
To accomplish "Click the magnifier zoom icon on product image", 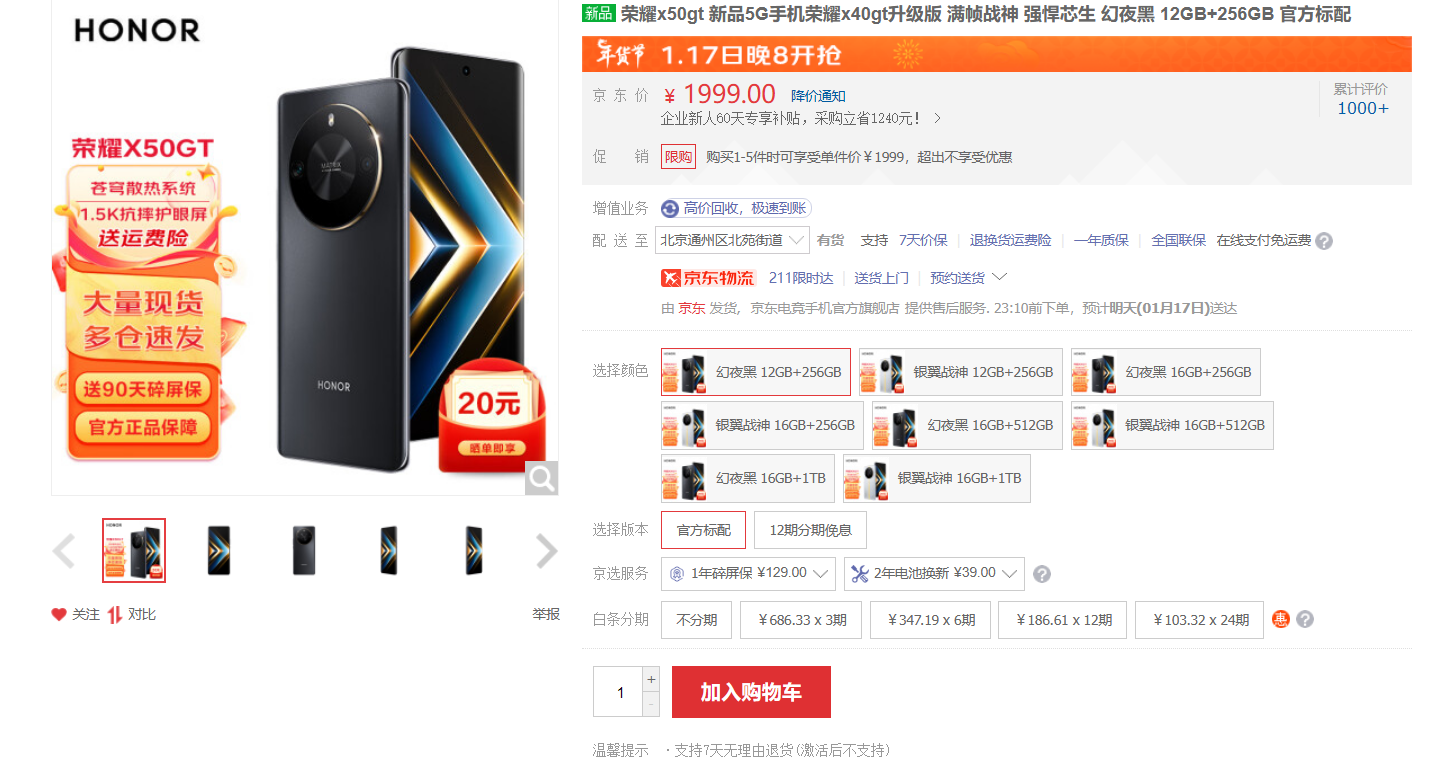I will pyautogui.click(x=541, y=478).
